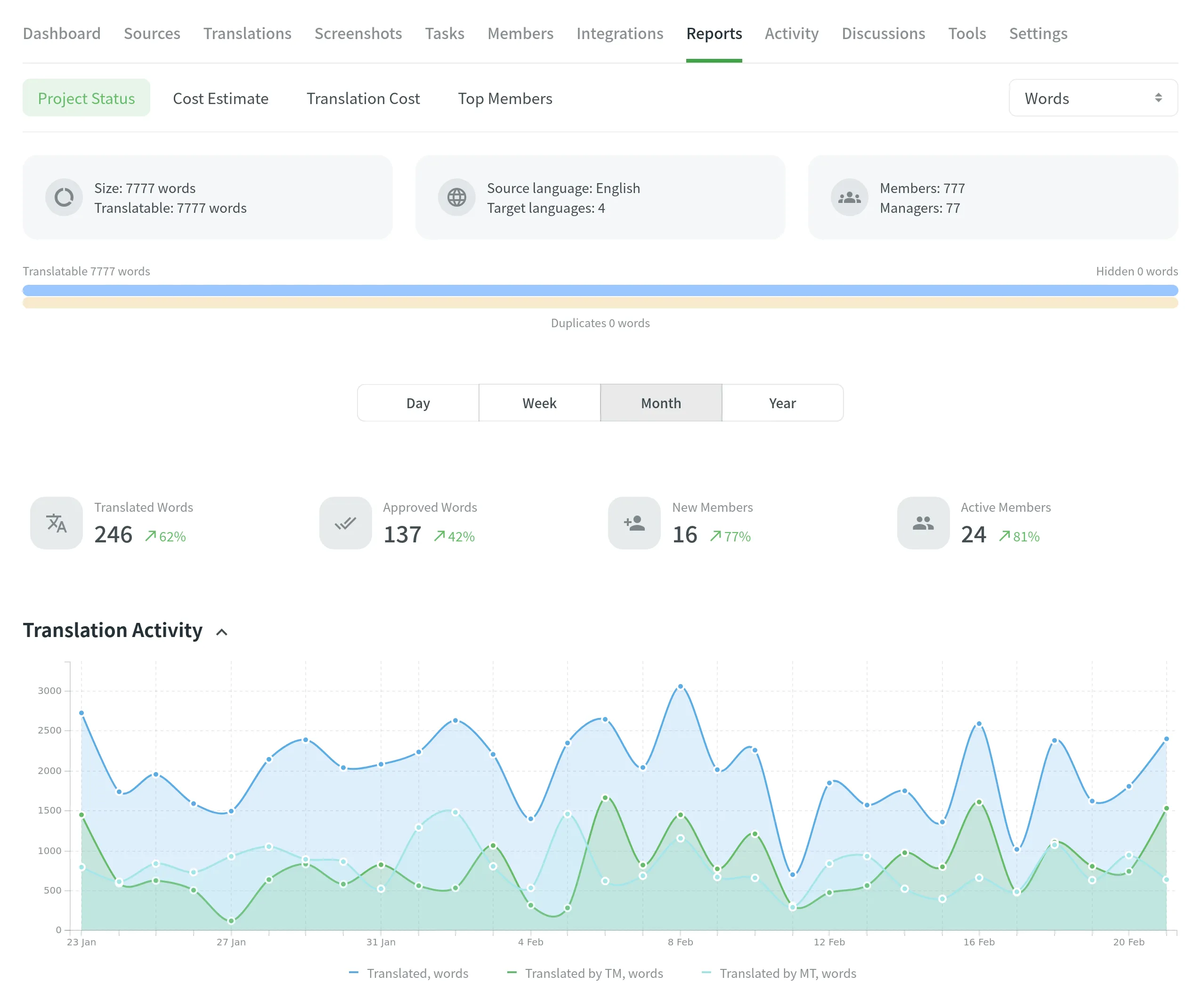Open the Translation Cost report
This screenshot has width=1201, height=1008.
[x=363, y=98]
